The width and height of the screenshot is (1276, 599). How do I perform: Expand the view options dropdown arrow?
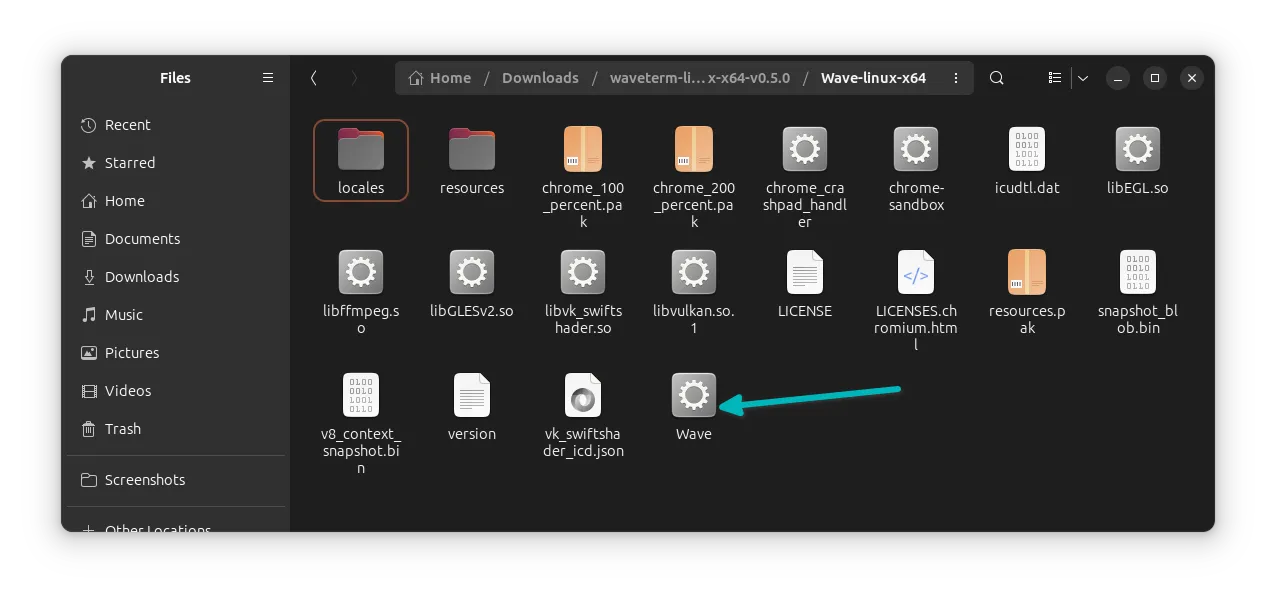click(x=1082, y=78)
